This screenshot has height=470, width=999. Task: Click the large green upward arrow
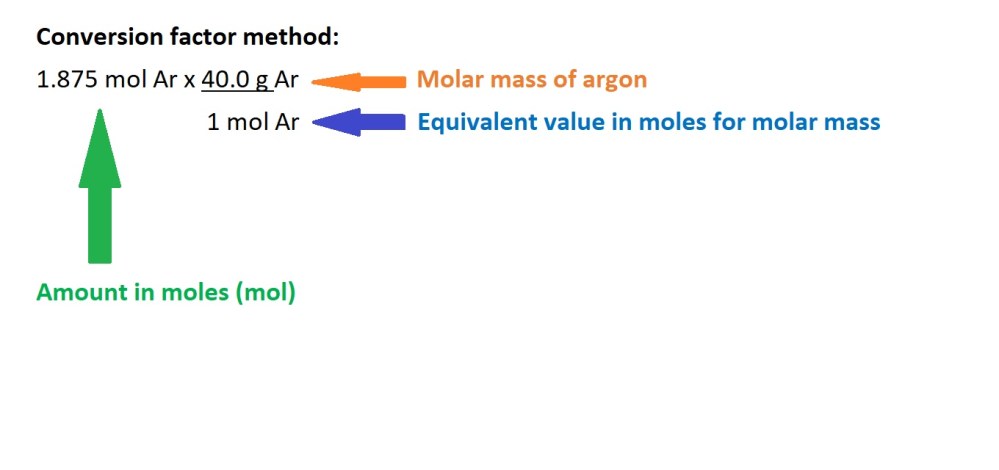(99, 188)
